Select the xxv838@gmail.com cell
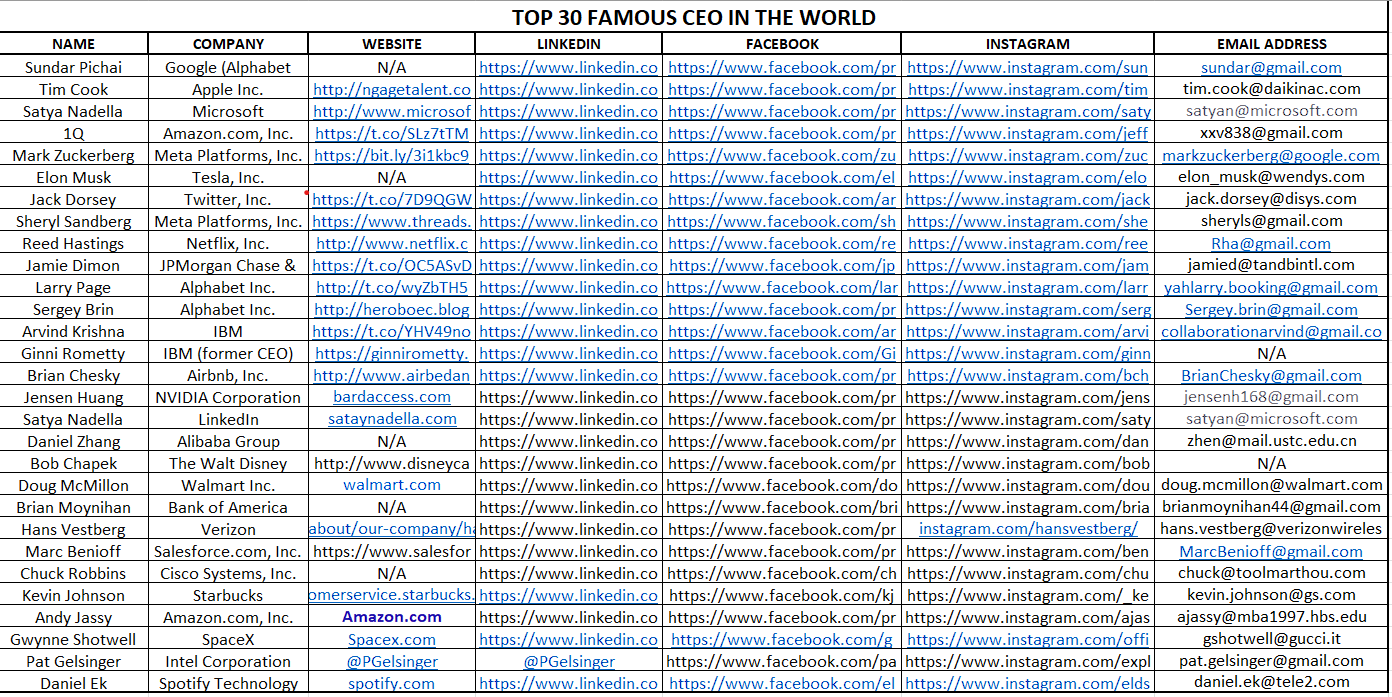The width and height of the screenshot is (1392, 697). (1272, 133)
